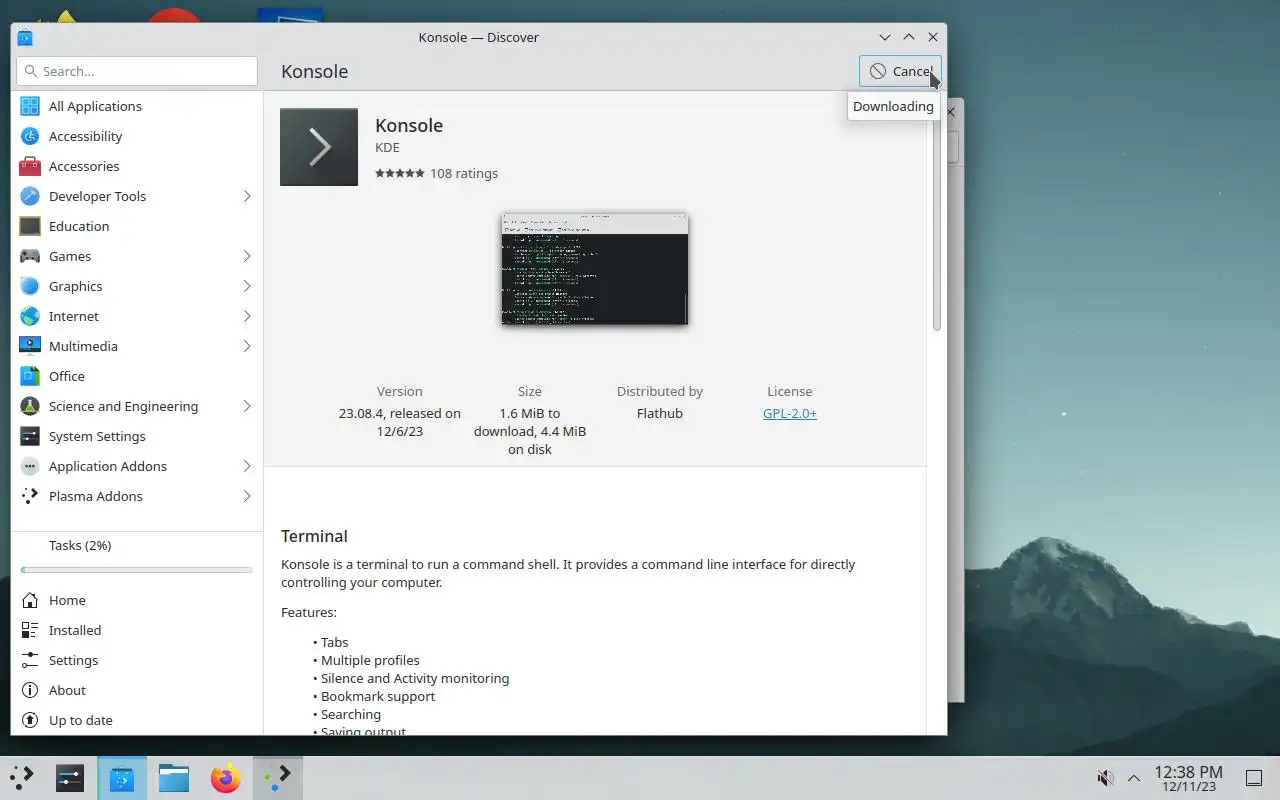Expand the Science and Engineering arrow
The height and width of the screenshot is (800, 1280).
[247, 406]
